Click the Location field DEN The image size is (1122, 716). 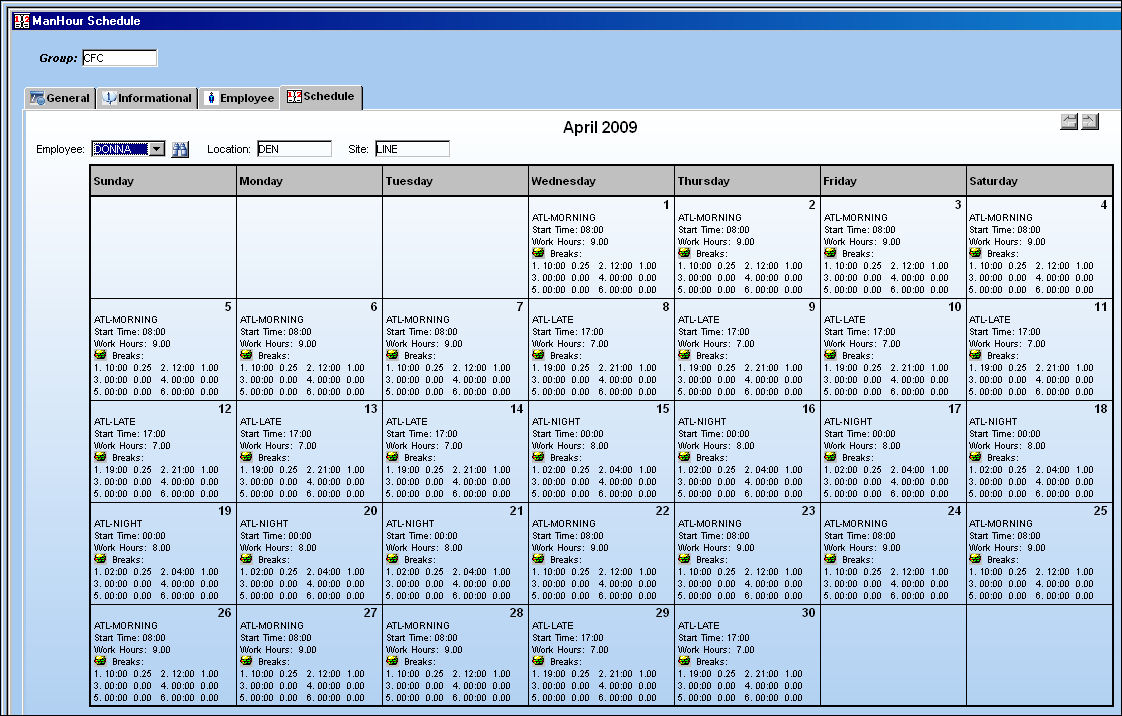point(294,149)
